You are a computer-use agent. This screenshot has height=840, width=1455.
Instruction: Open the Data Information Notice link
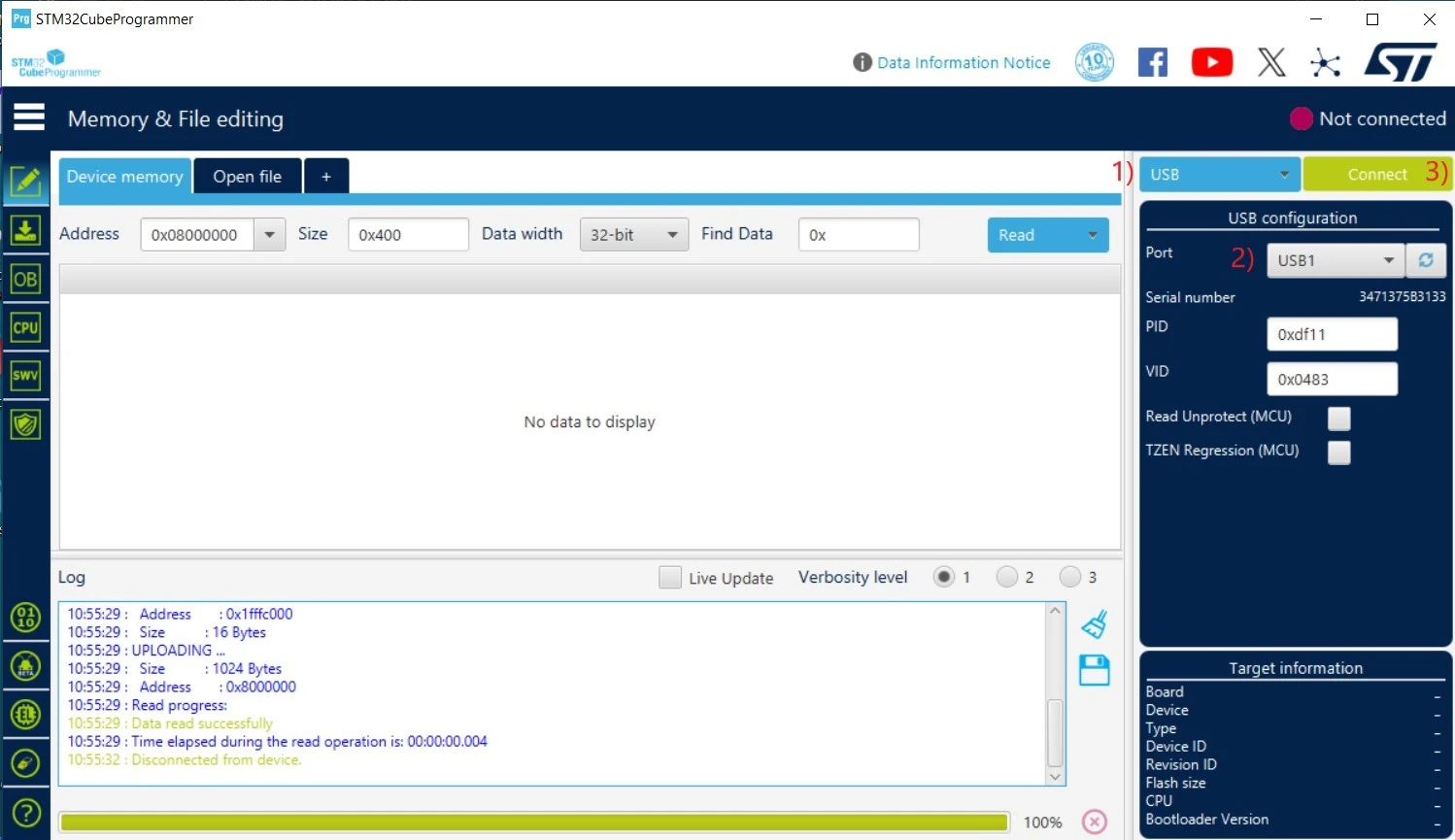point(963,62)
